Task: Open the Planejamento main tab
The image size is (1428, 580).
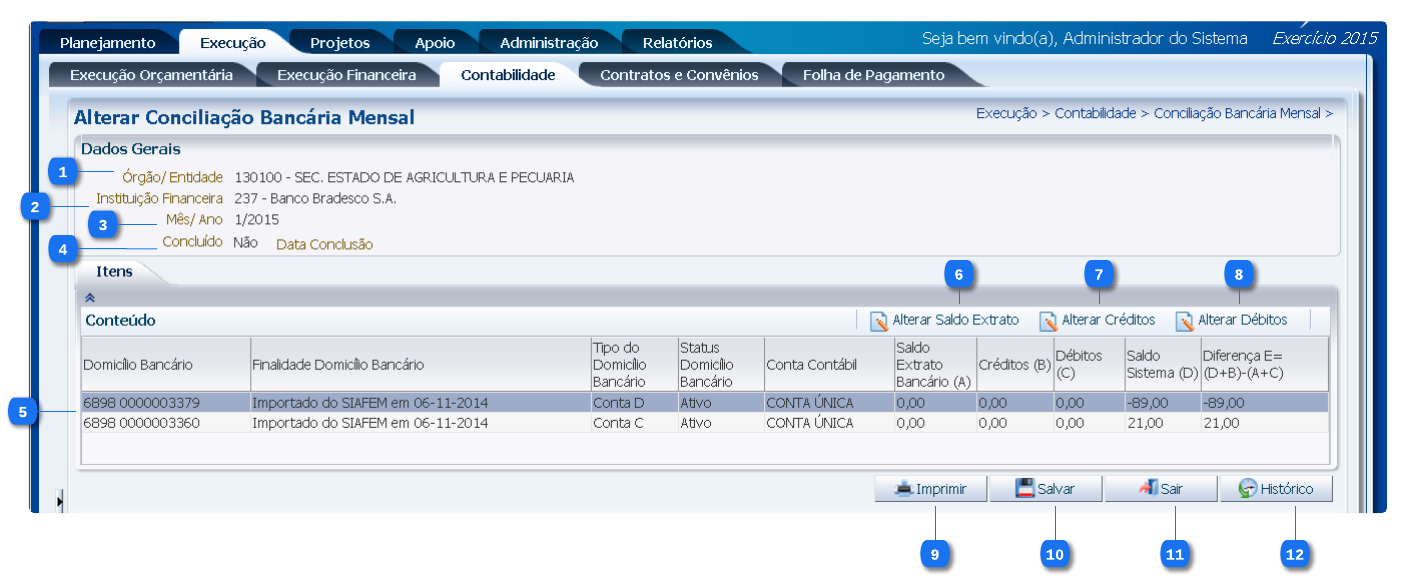Action: (x=107, y=43)
